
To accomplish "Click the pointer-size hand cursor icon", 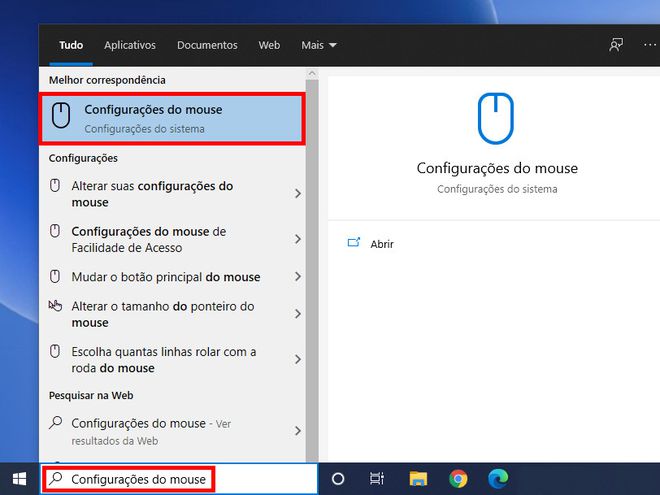I will click(x=55, y=305).
